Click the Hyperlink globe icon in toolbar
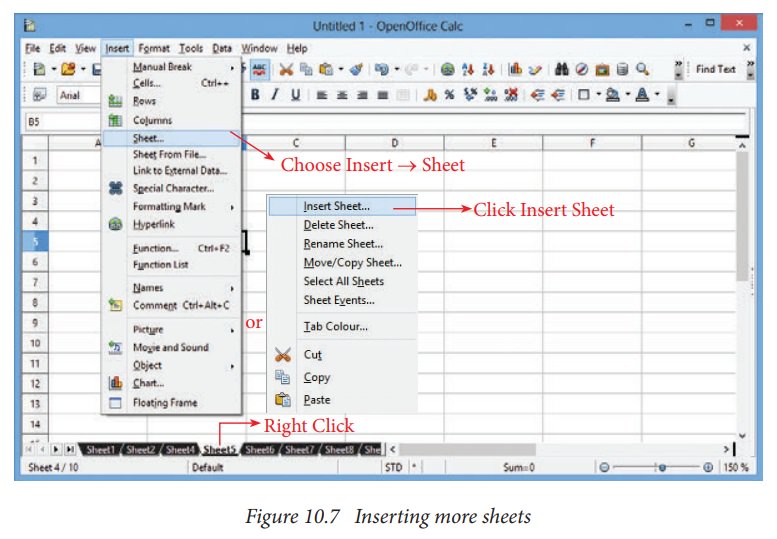This screenshot has height=539, width=777. click(x=447, y=69)
